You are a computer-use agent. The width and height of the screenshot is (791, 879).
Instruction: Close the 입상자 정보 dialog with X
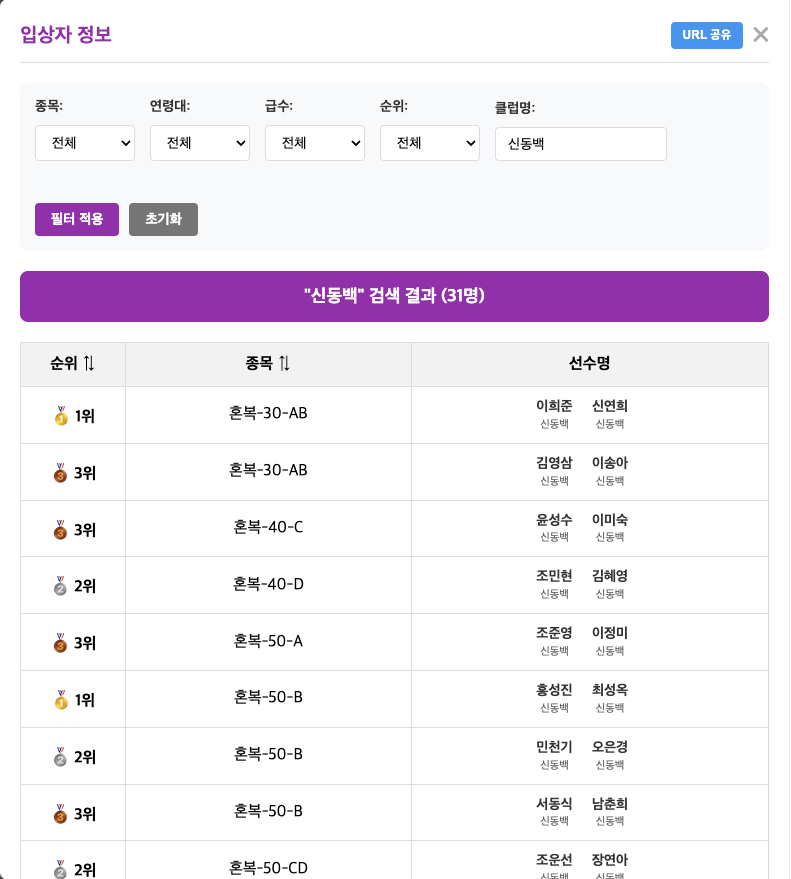tap(761, 35)
